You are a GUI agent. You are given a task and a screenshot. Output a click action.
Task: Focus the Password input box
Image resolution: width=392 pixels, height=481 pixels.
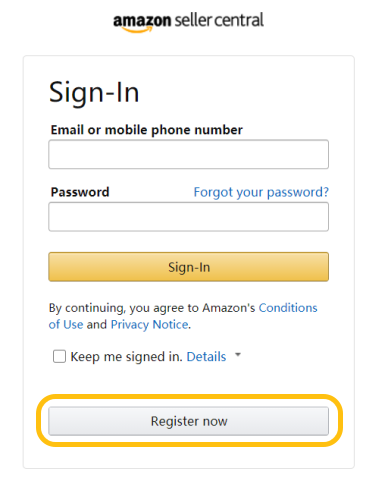pyautogui.click(x=189, y=217)
